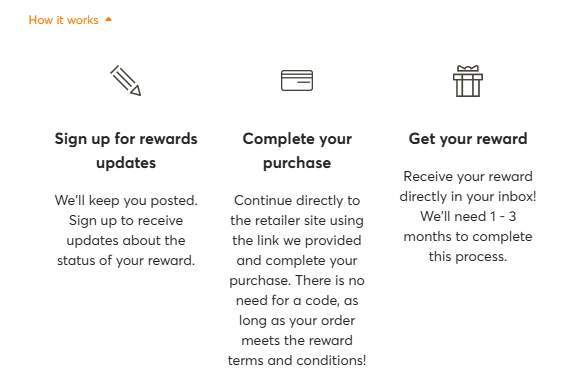Click the 'Continue directly to' text line
Screen dimensions: 569x381
point(297,200)
